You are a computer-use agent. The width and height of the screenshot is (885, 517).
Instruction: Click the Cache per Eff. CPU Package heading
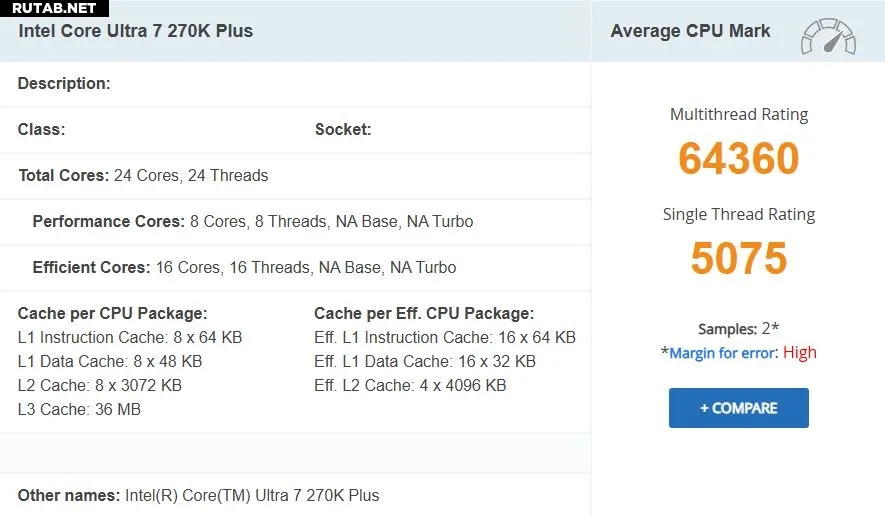point(424,314)
